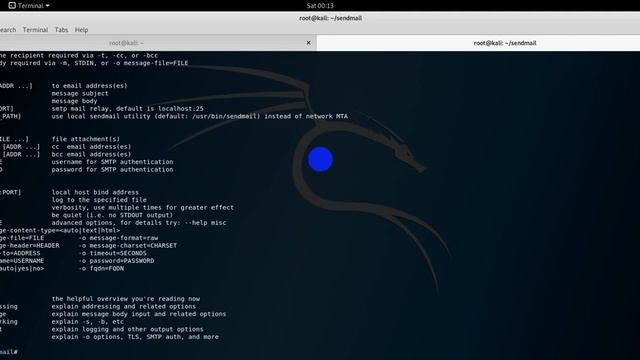Click the 'required via -m, STDIN' line
Viewport: 640px width, 360px height.
pyautogui.click(x=94, y=63)
